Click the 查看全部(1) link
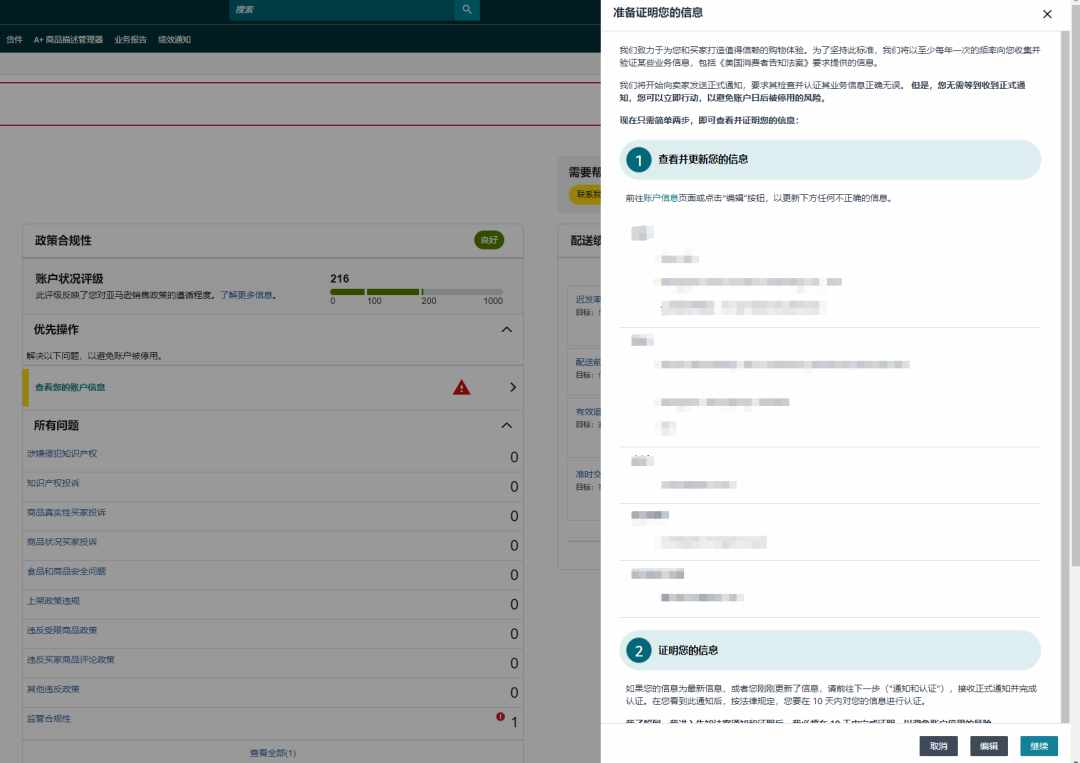 [x=273, y=753]
